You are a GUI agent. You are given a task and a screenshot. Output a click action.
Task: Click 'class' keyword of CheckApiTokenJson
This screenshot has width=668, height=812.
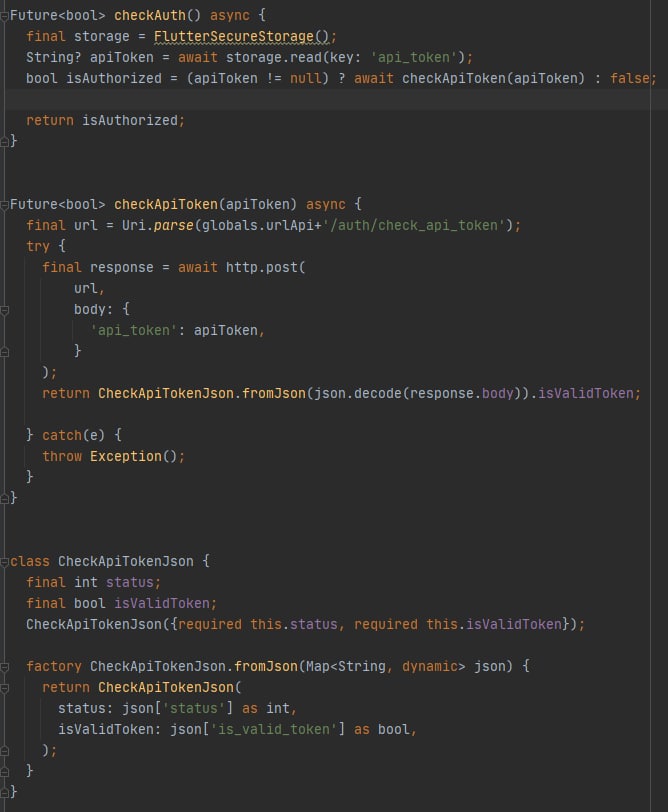(30, 562)
